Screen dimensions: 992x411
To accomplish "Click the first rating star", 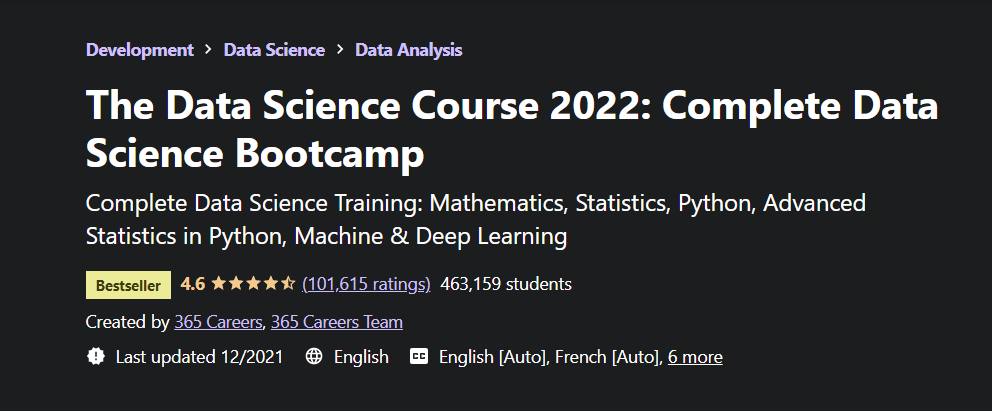I will point(220,284).
